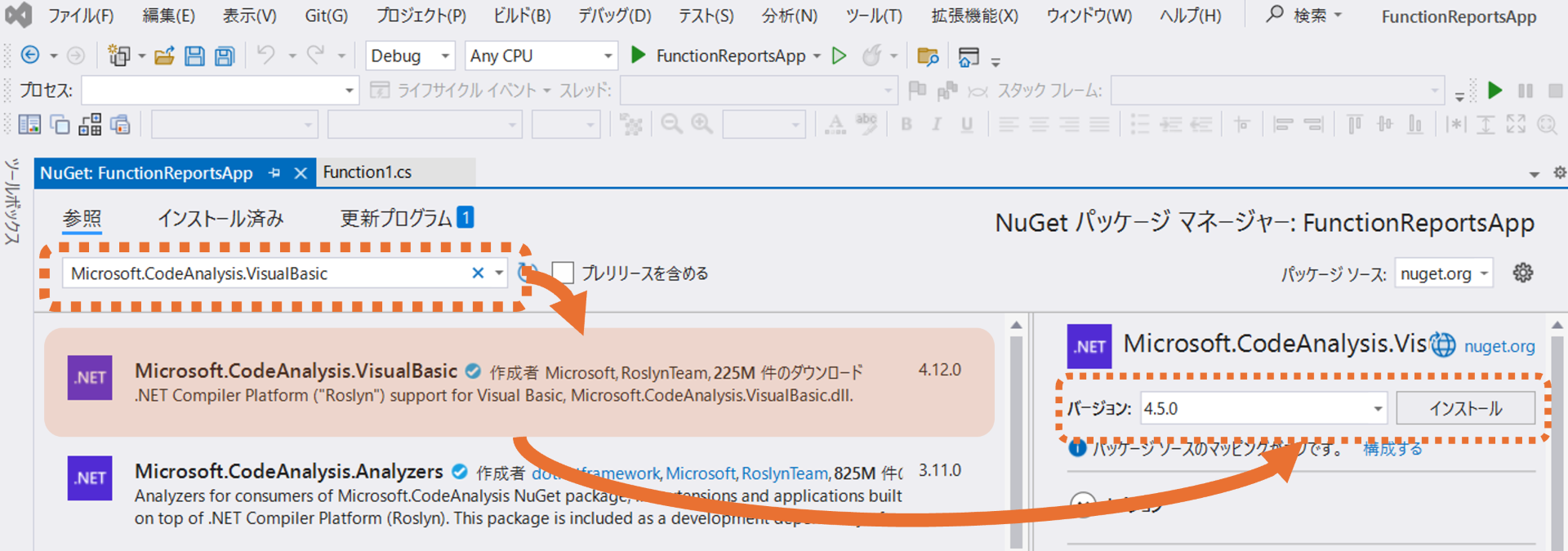This screenshot has height=551, width=1568.
Task: Click the document window settings gear icon
Action: click(1559, 173)
